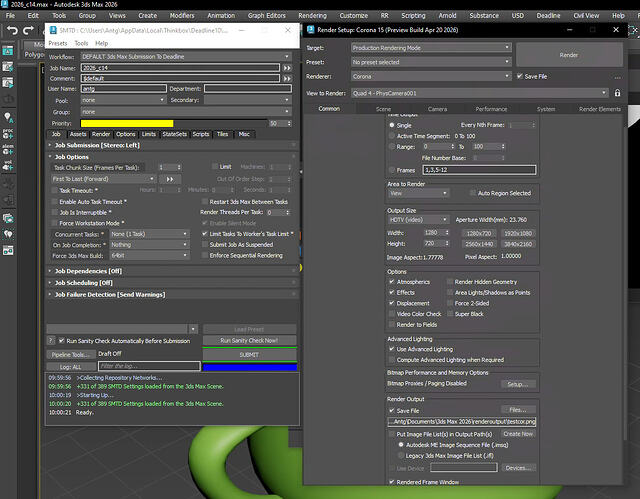Image resolution: width=640 pixels, height=499 pixels.
Task: Click the double-arrow button next to Comment
Action: coord(287,78)
